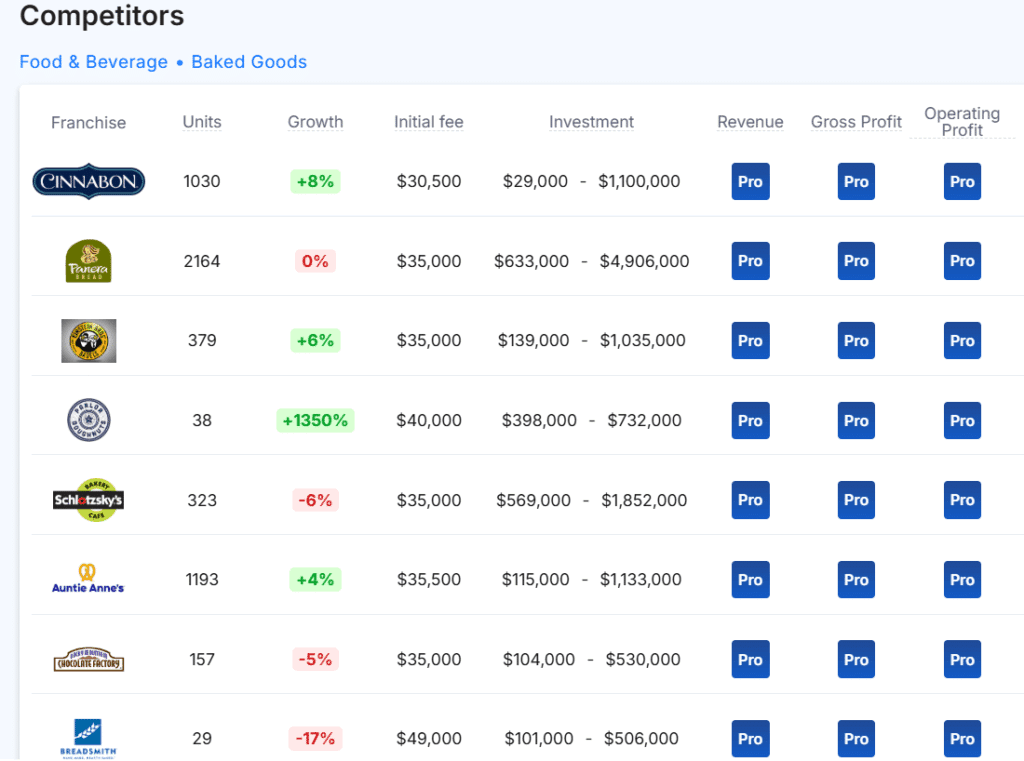The height and width of the screenshot is (761, 1024).
Task: Click the Units column header
Action: point(202,122)
